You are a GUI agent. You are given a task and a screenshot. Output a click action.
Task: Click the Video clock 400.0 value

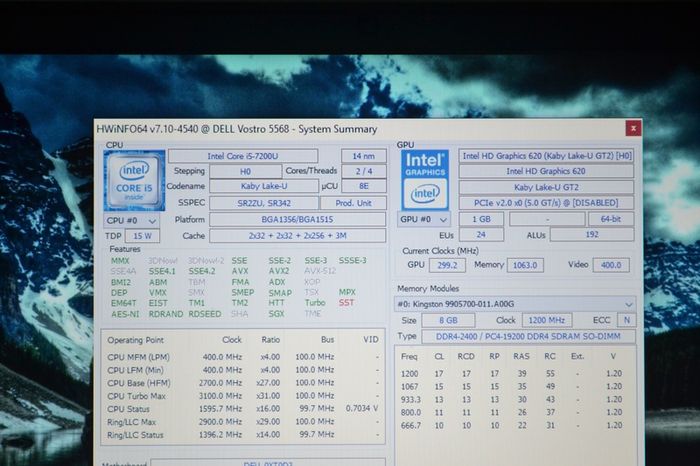611,265
